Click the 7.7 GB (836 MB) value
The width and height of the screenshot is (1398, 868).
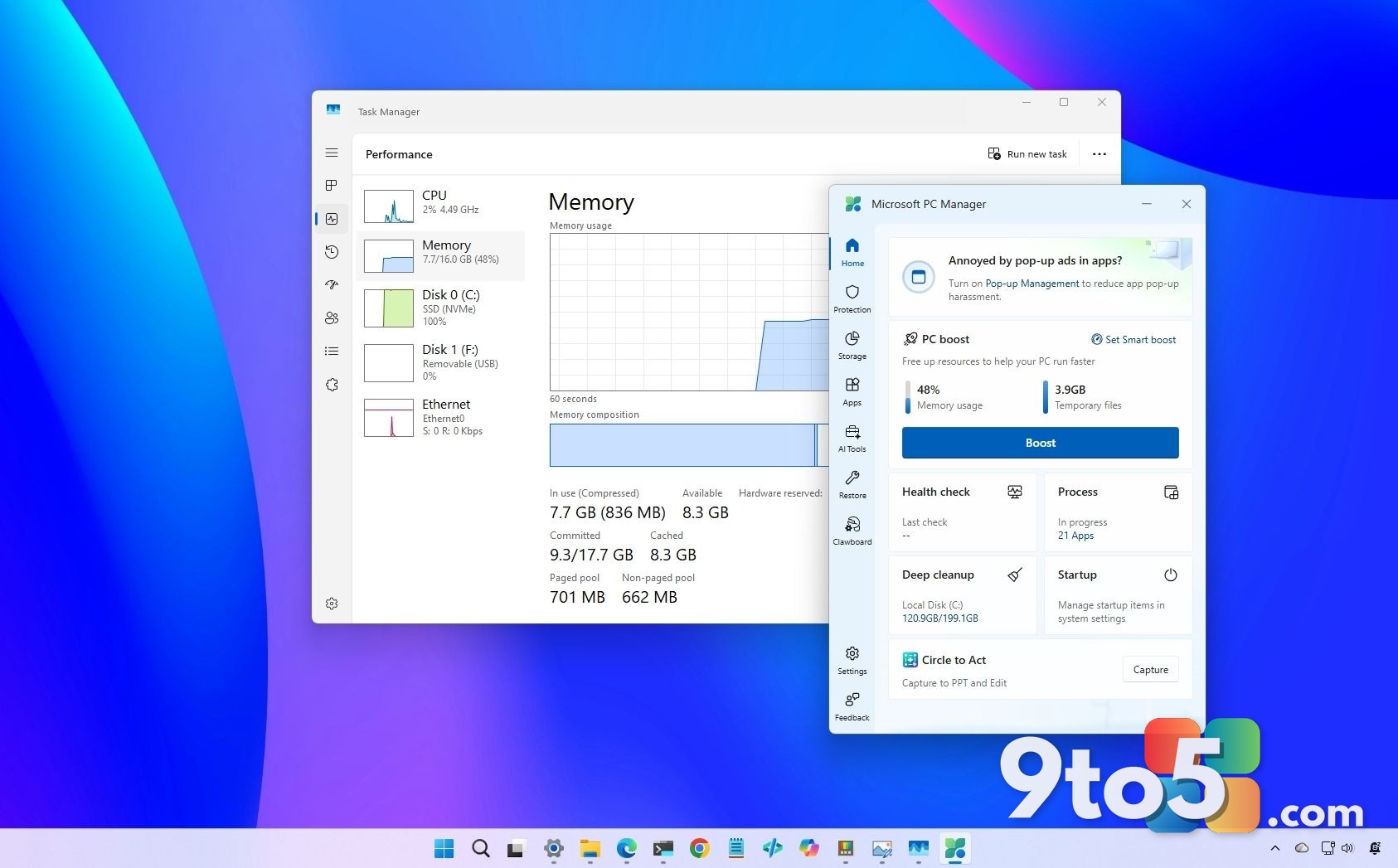(608, 513)
